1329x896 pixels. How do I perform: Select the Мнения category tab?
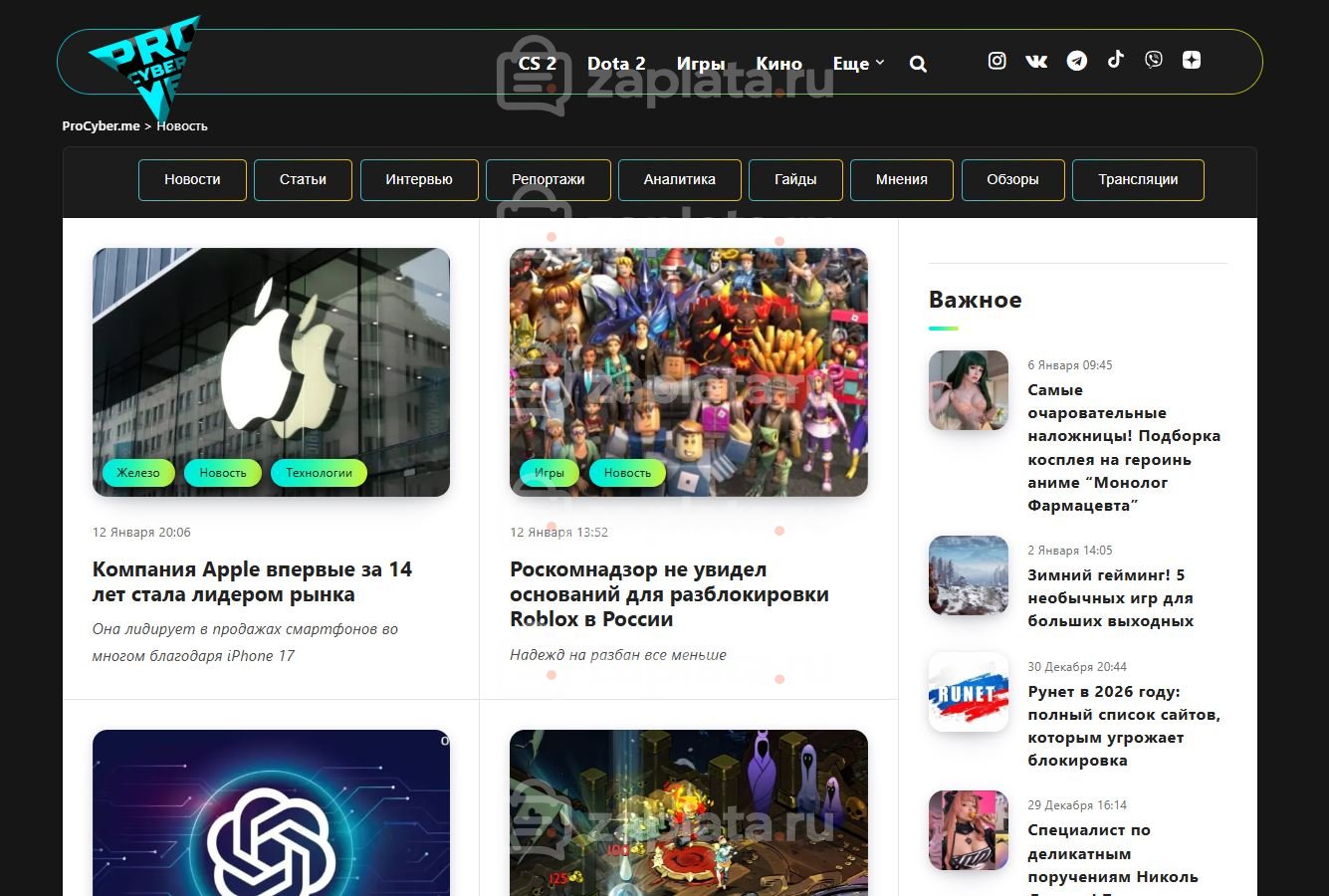coord(902,180)
